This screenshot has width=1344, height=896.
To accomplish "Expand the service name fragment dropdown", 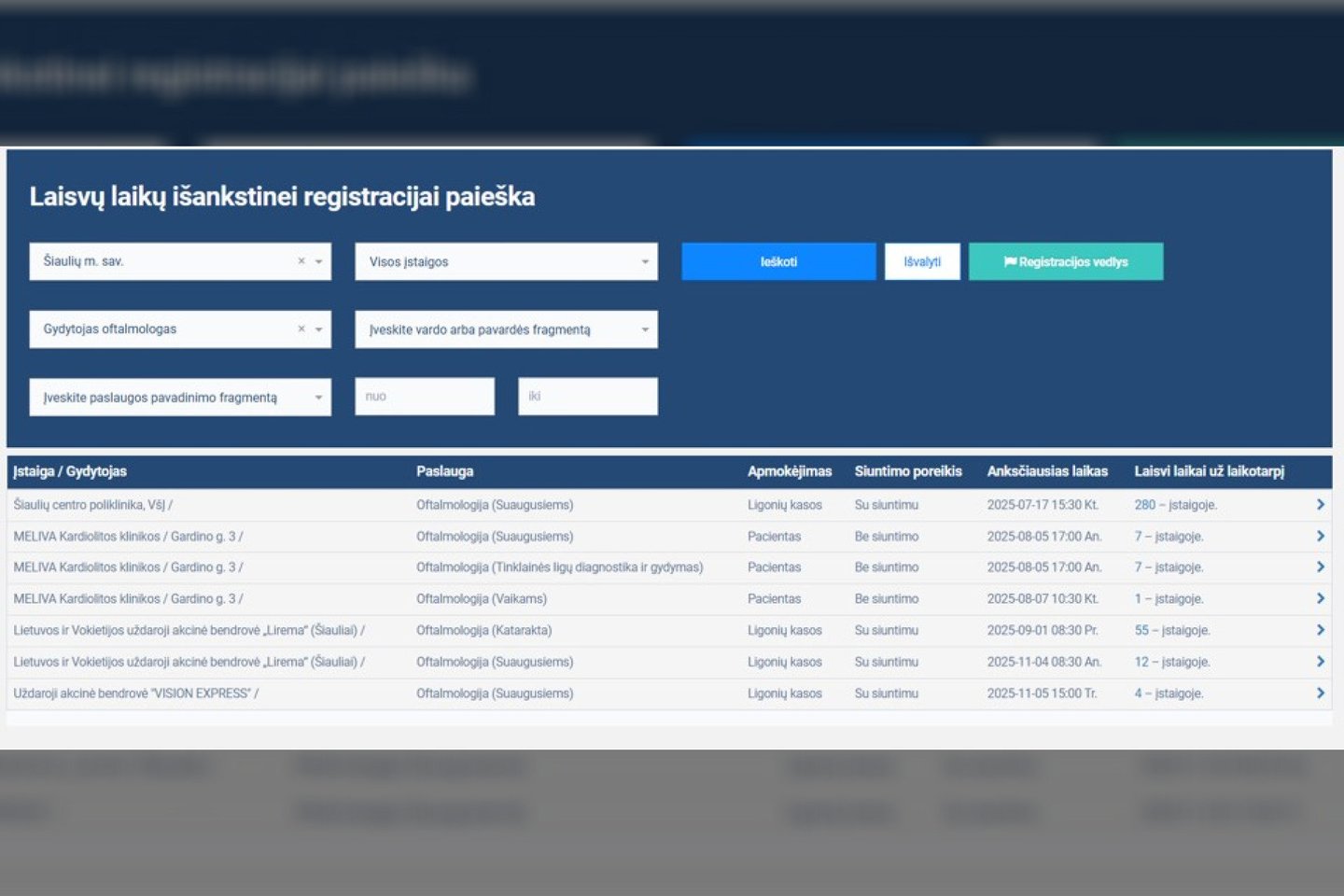I will click(x=318, y=398).
